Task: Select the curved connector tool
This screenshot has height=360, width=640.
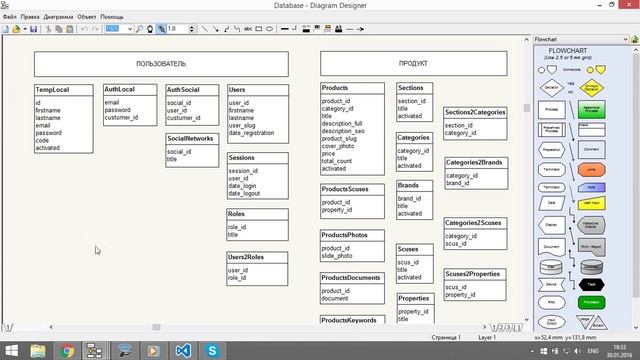Action: coord(237,29)
